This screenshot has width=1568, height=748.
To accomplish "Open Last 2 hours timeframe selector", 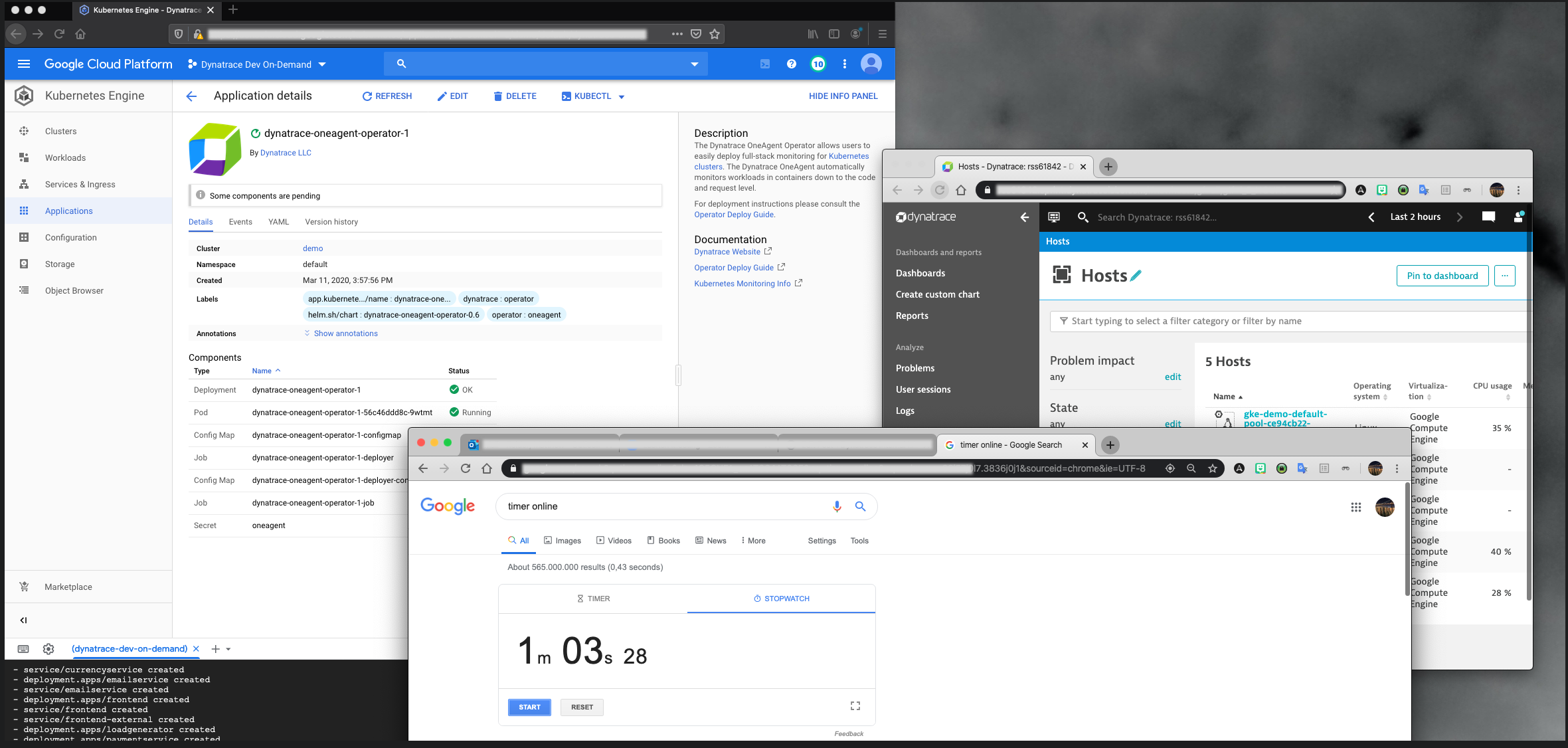I will coord(1415,217).
